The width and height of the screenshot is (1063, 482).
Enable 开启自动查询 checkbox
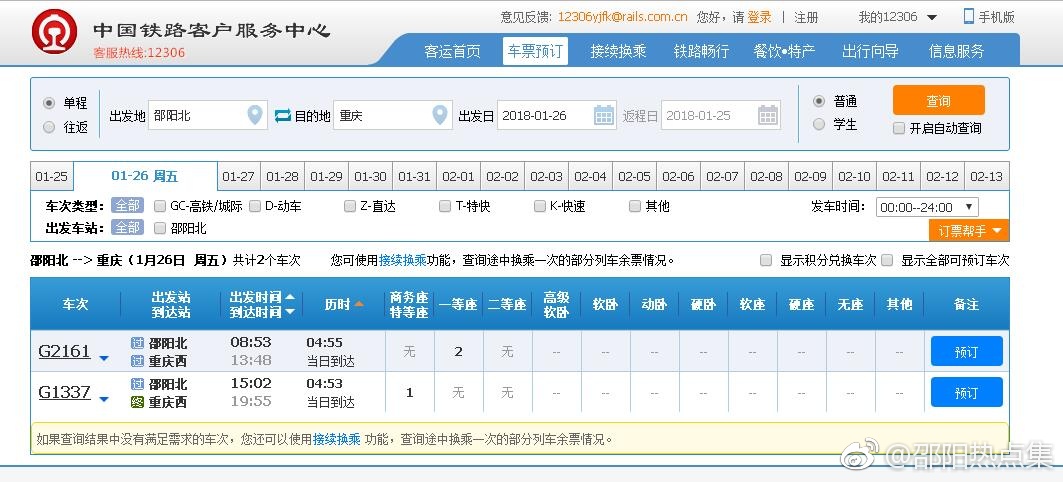pyautogui.click(x=899, y=128)
